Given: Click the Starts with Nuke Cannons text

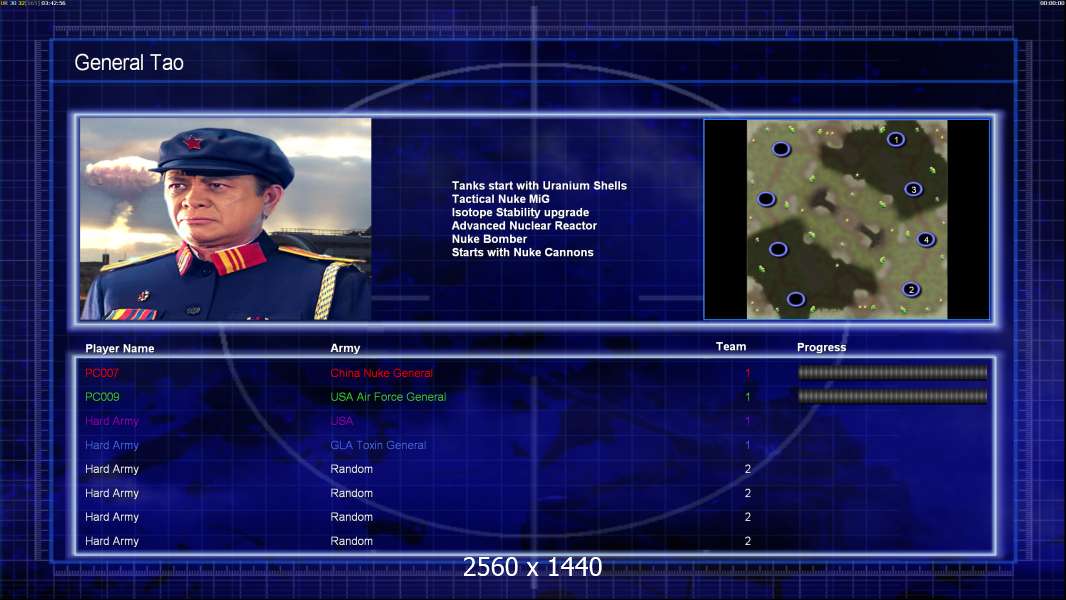Looking at the screenshot, I should click(522, 252).
